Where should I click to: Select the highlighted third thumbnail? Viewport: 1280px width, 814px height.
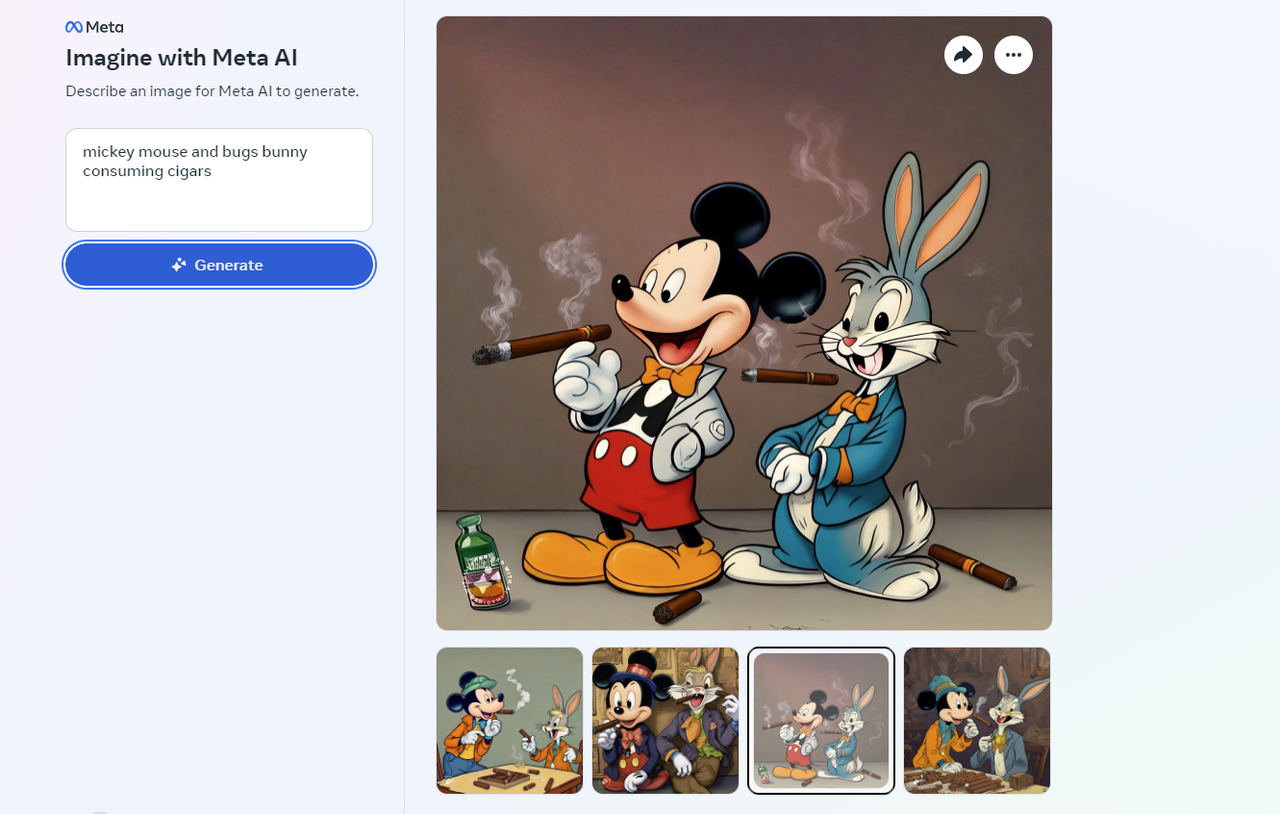(821, 720)
